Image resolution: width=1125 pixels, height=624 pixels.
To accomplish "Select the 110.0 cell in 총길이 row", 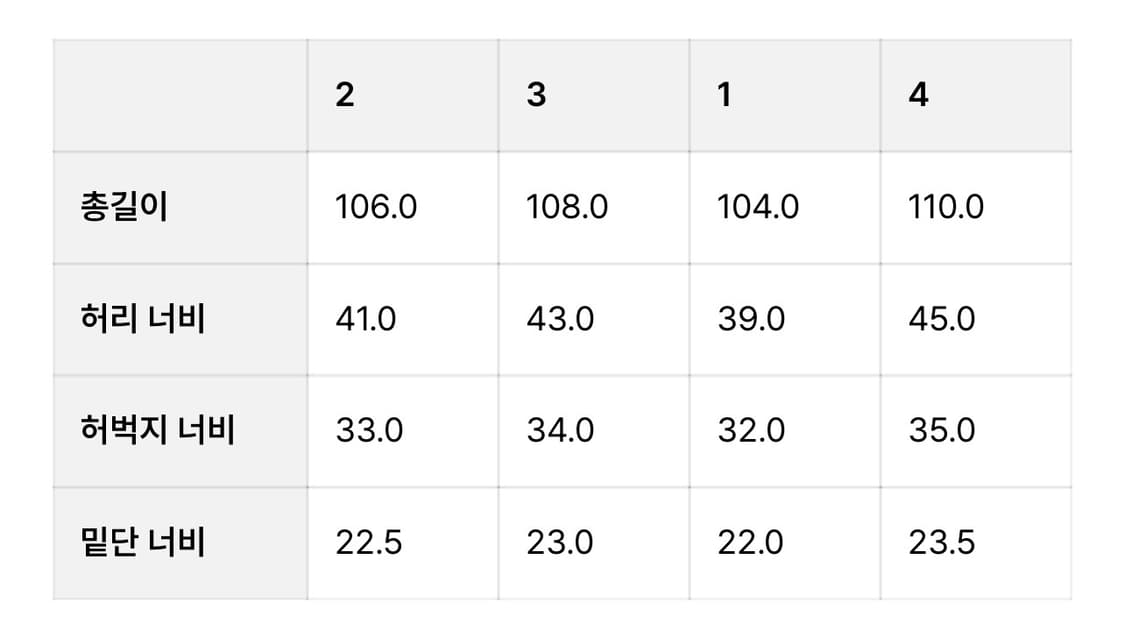I will coord(946,208).
